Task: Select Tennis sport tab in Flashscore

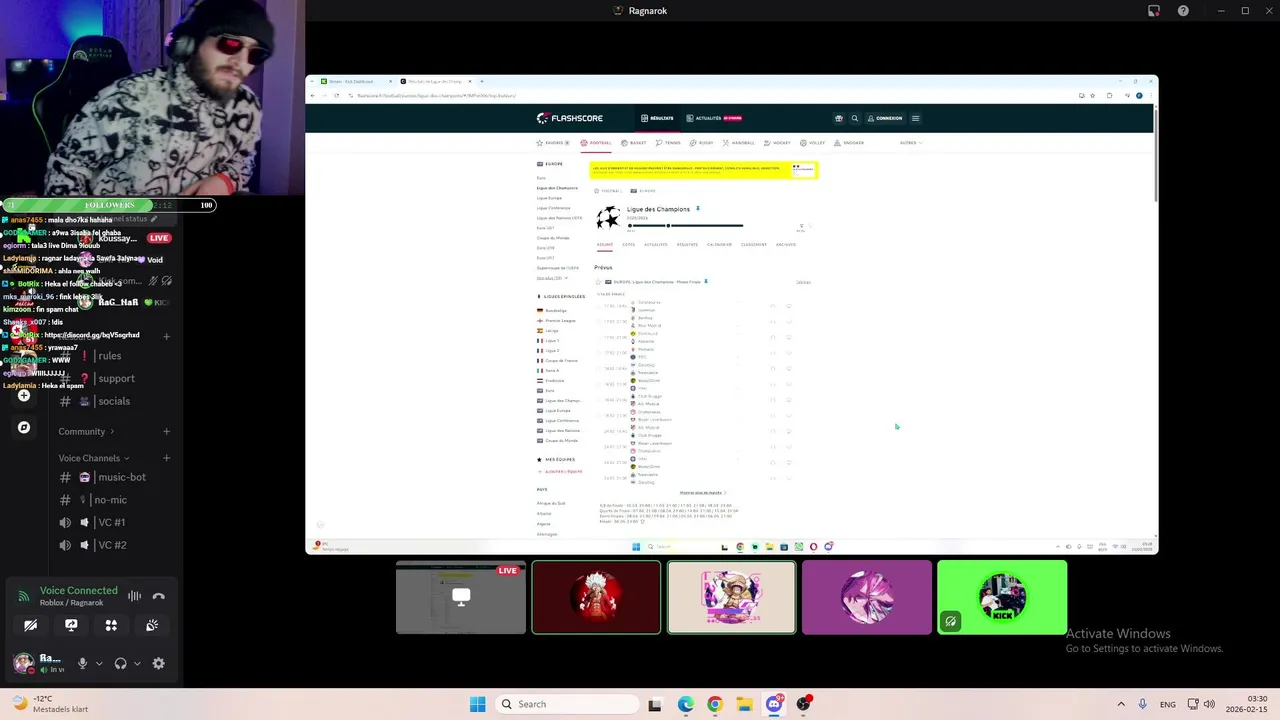Action: click(x=669, y=143)
